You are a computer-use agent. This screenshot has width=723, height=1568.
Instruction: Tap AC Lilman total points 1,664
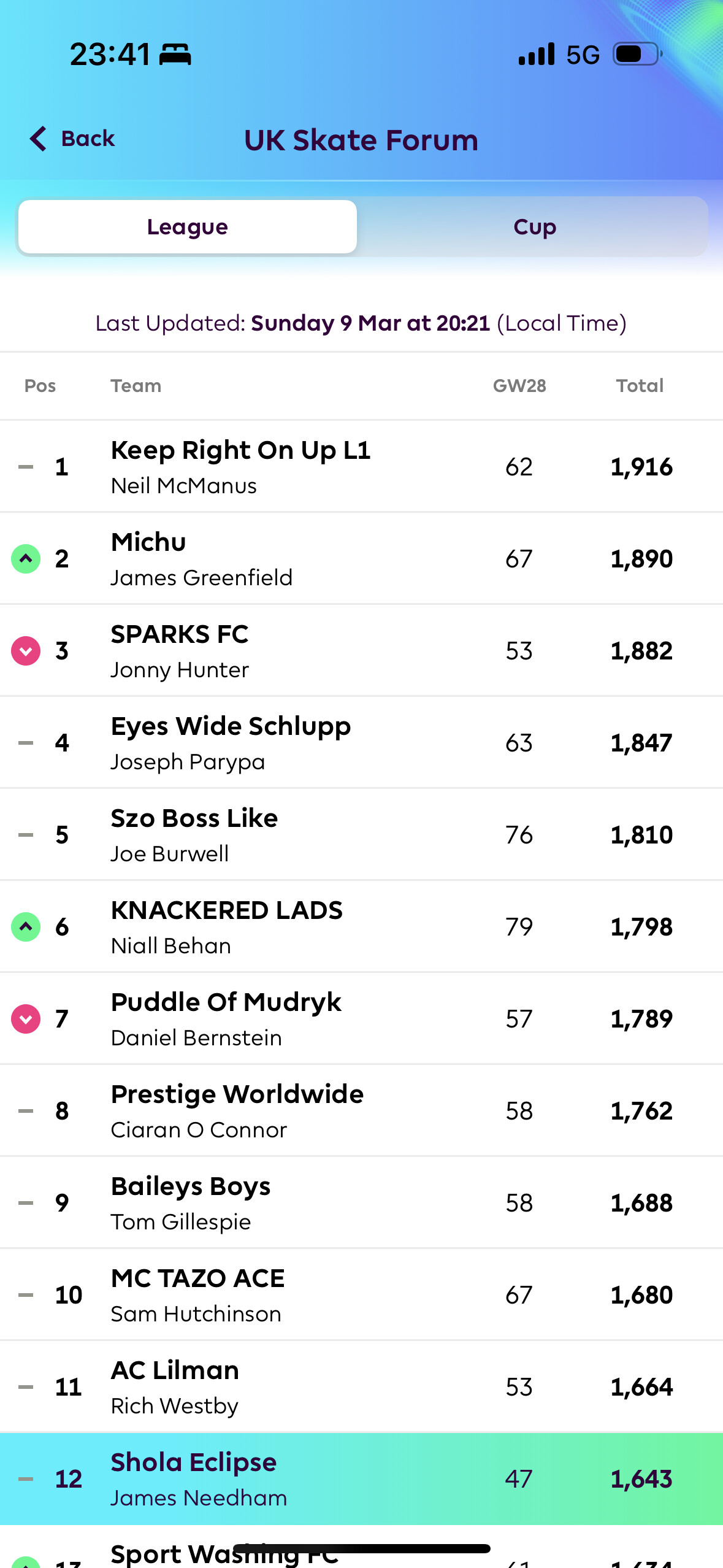[x=641, y=1387]
